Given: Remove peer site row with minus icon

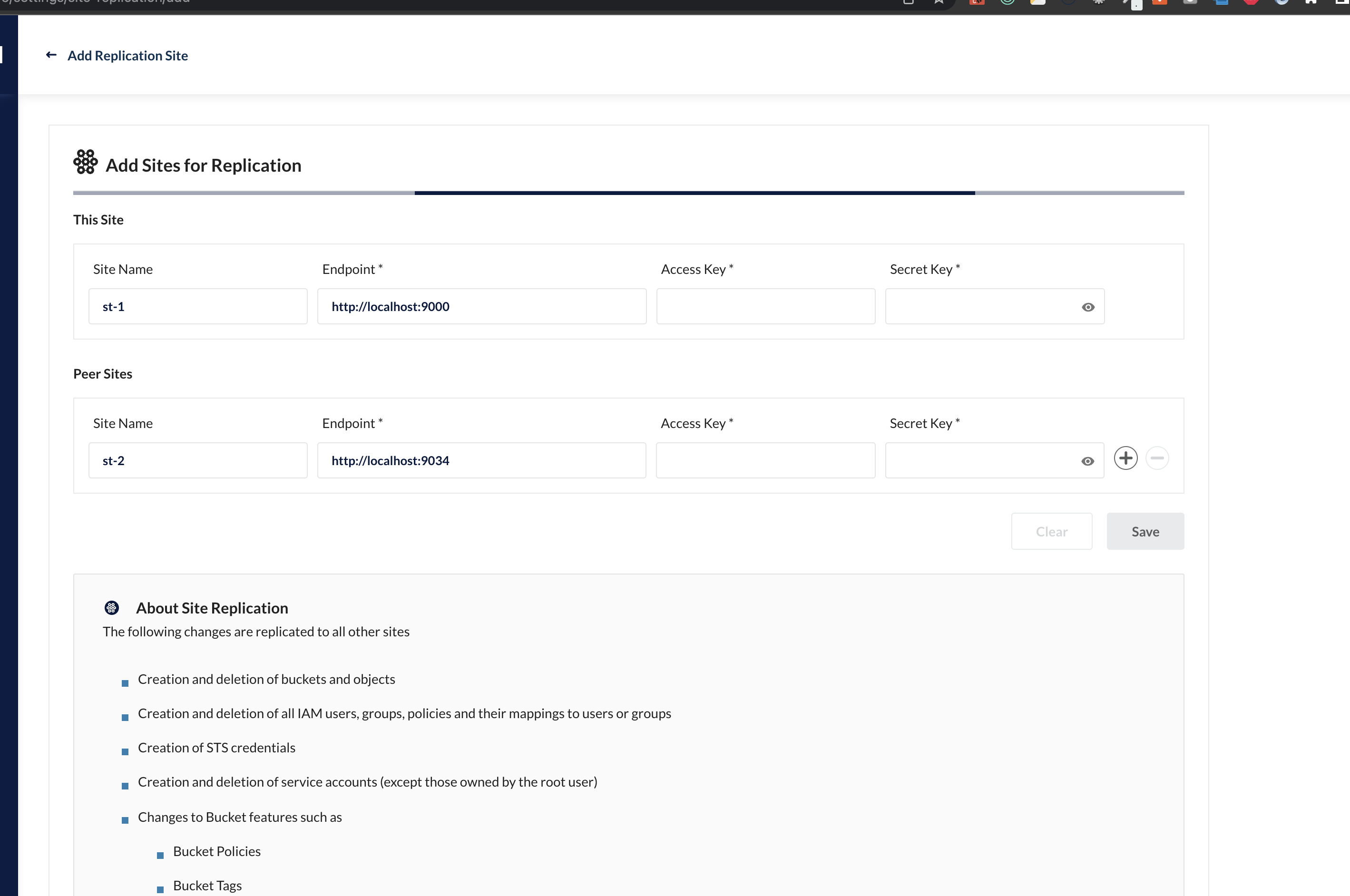Looking at the screenshot, I should click(1157, 458).
